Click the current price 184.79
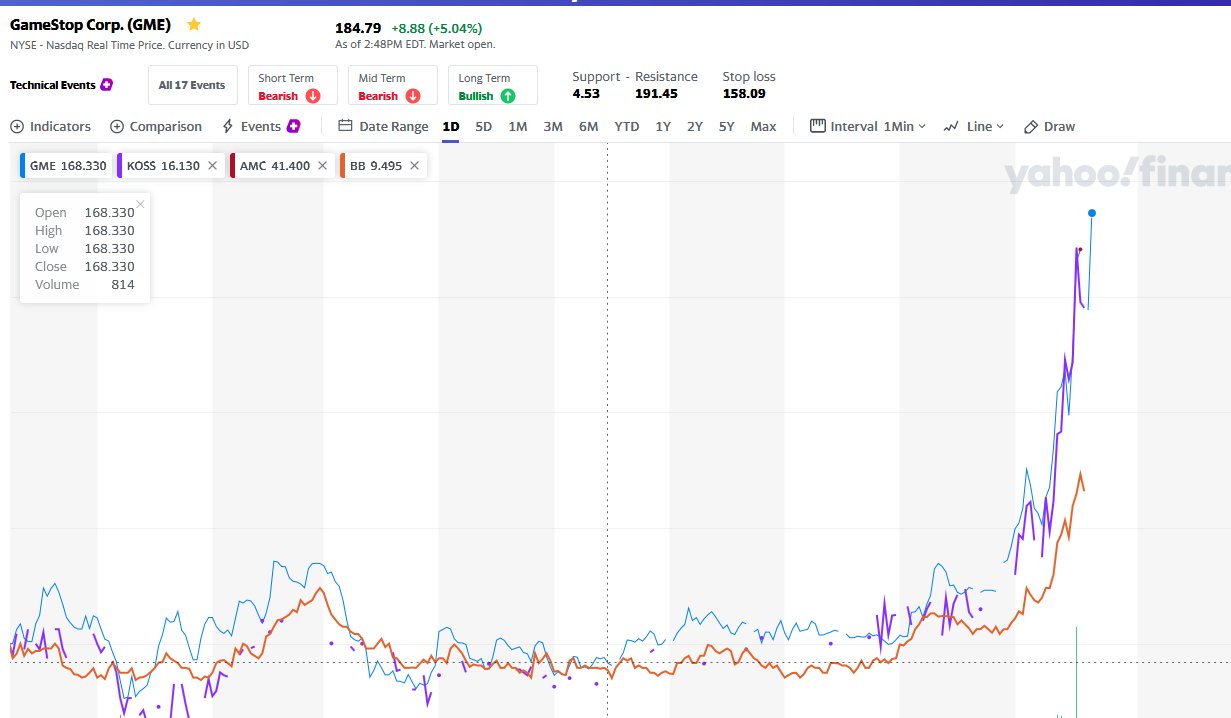Screen dimensions: 1231x718 pos(358,28)
